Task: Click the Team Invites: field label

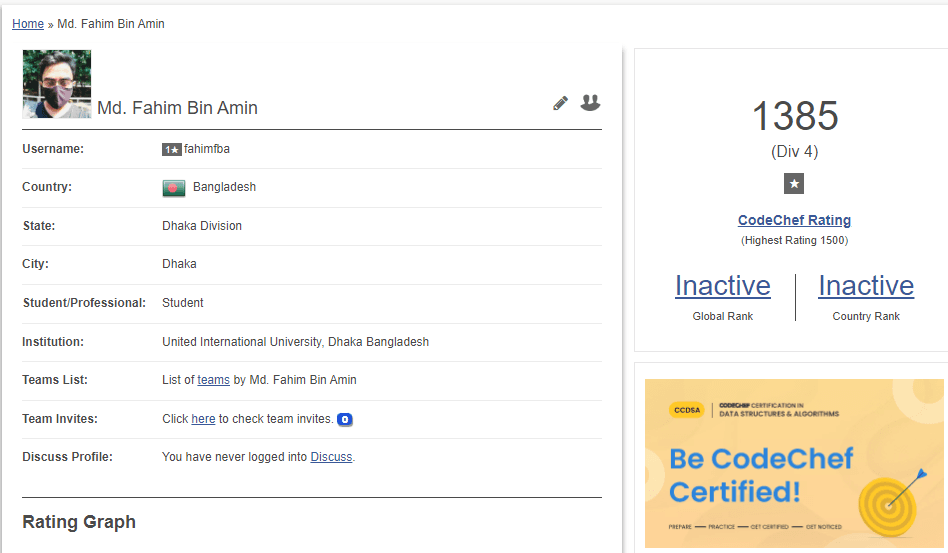Action: 60,419
